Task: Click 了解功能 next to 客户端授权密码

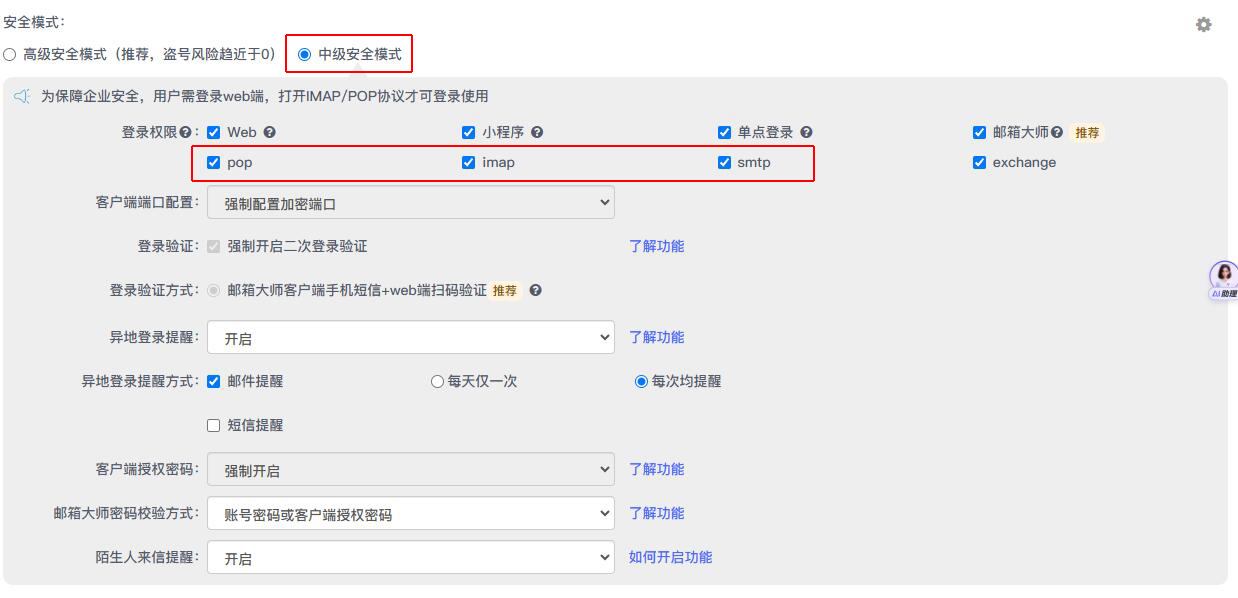Action: (x=657, y=469)
